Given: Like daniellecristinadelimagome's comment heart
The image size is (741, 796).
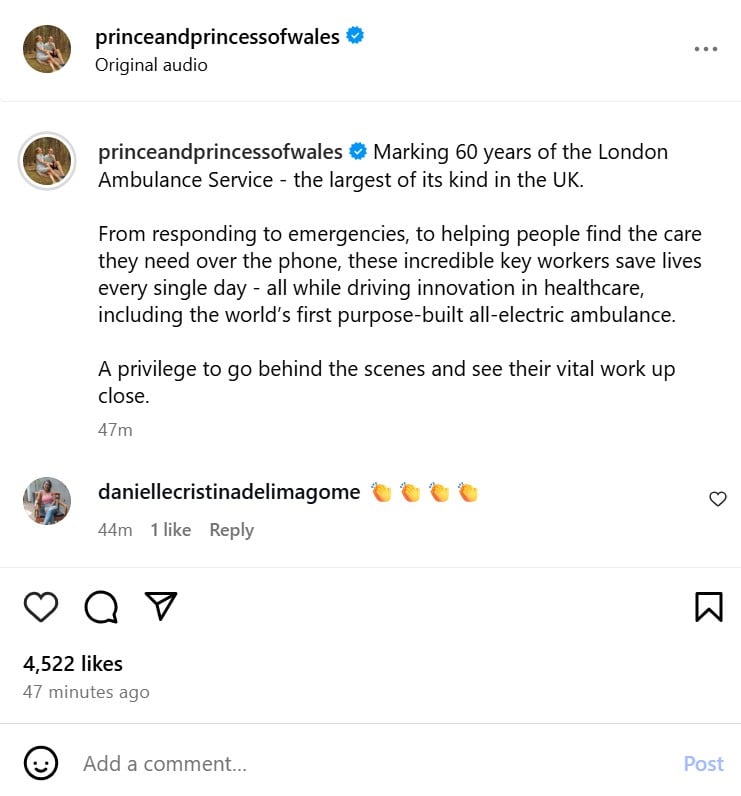Looking at the screenshot, I should [x=717, y=499].
